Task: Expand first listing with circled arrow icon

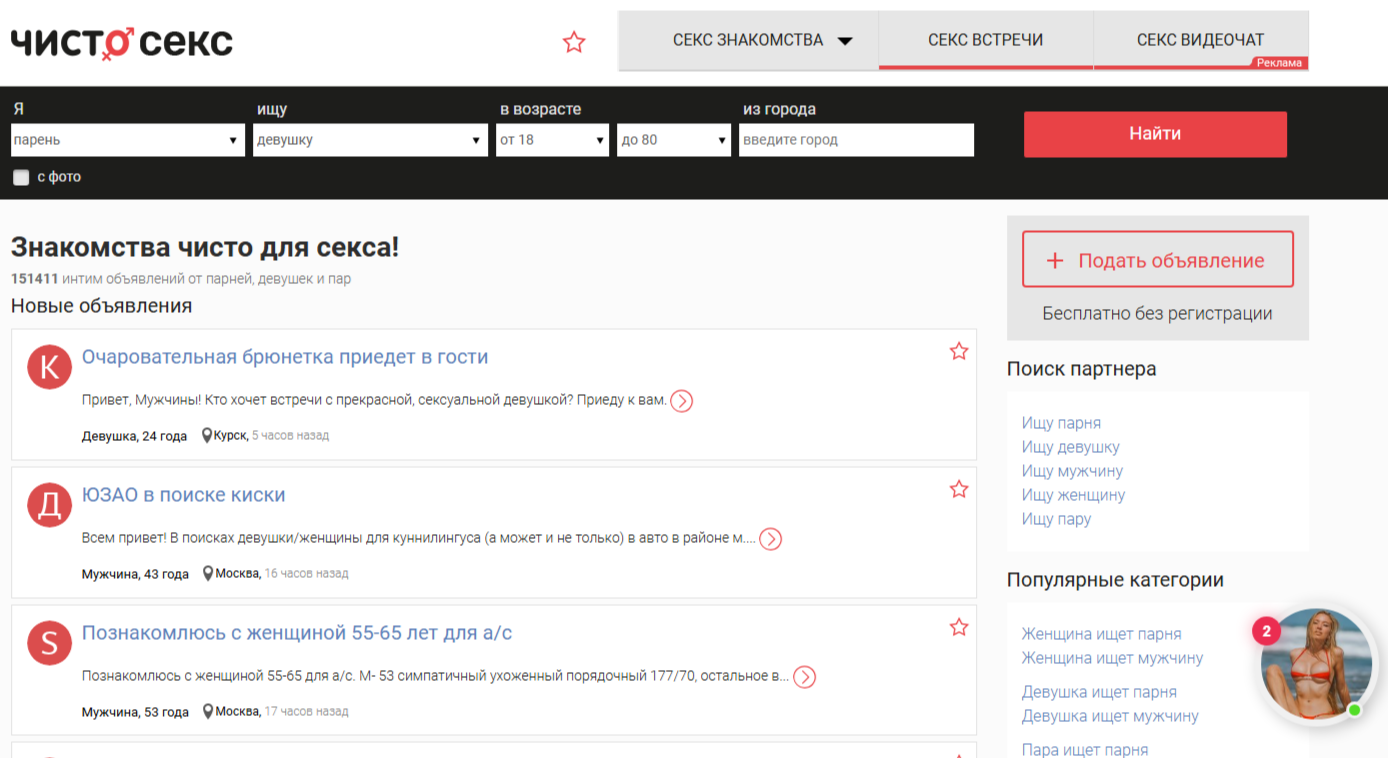Action: point(681,401)
